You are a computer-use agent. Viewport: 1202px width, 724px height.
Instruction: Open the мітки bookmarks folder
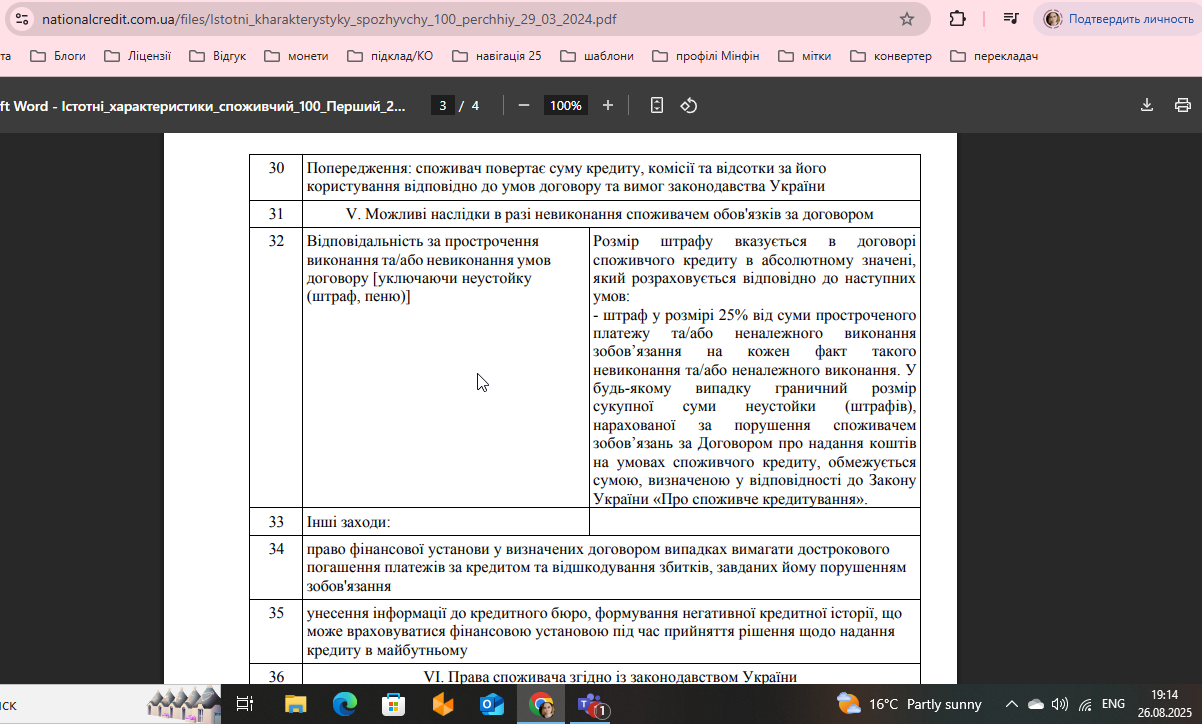coord(805,56)
